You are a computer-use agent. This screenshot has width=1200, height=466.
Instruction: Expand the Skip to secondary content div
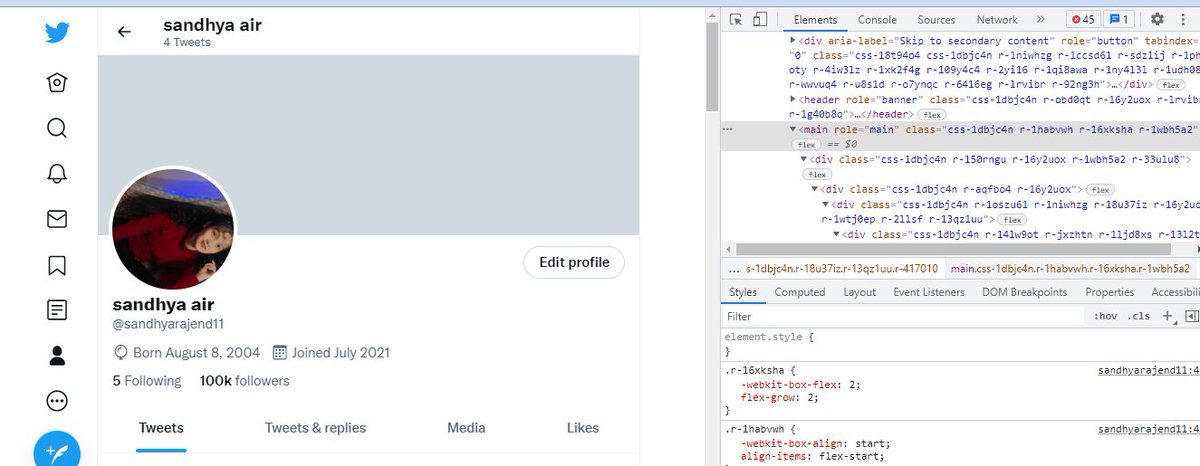click(793, 42)
